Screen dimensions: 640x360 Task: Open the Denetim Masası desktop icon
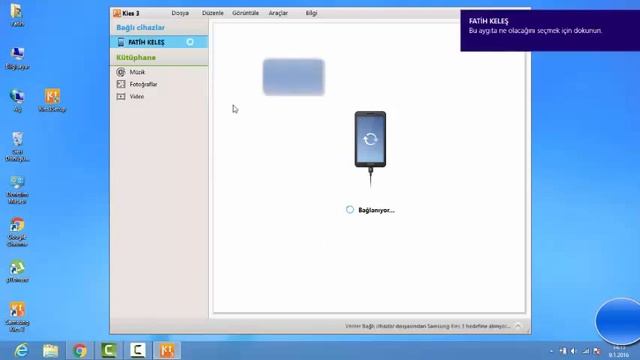coord(17,189)
